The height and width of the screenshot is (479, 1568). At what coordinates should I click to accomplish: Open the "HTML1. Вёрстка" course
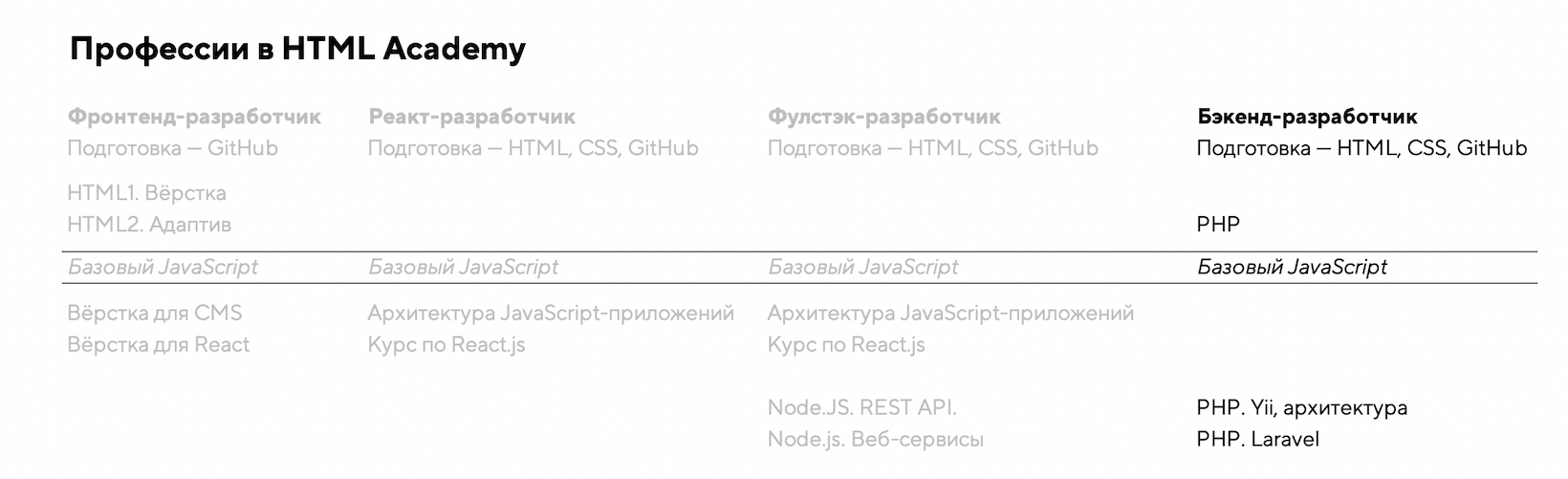click(x=146, y=193)
